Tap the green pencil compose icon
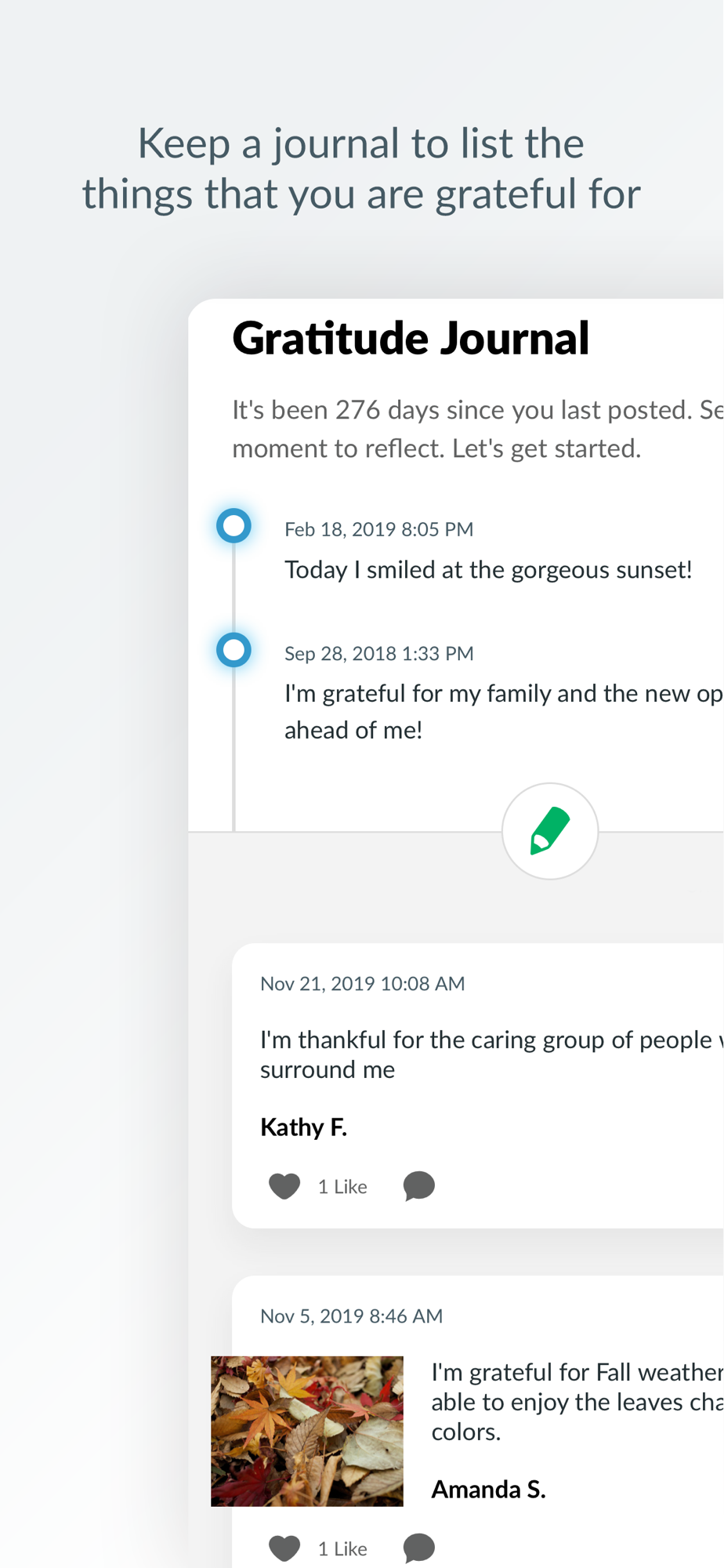 click(x=550, y=830)
